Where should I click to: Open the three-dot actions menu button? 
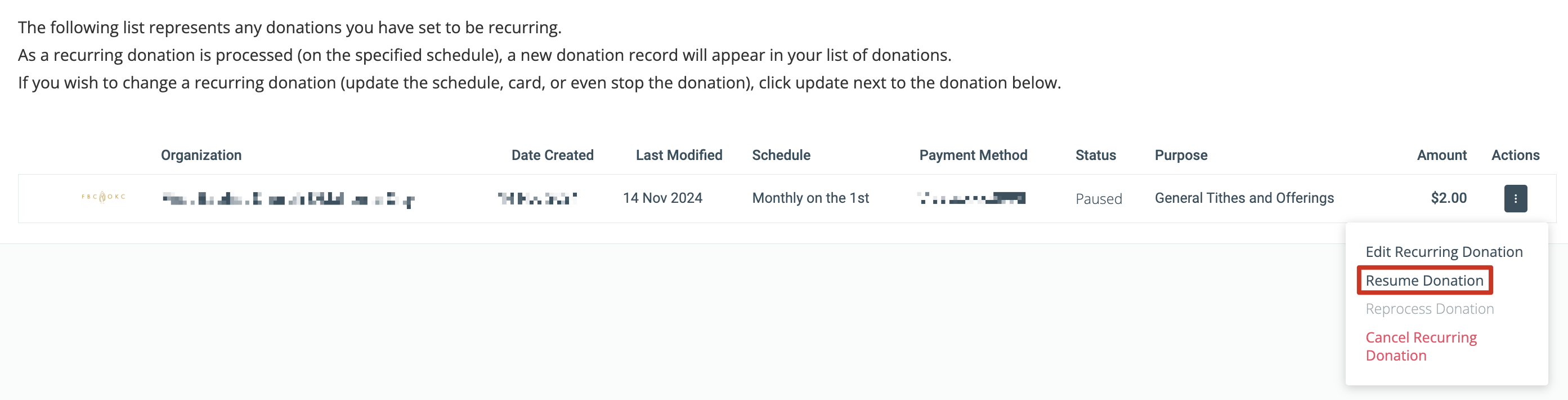click(1515, 198)
